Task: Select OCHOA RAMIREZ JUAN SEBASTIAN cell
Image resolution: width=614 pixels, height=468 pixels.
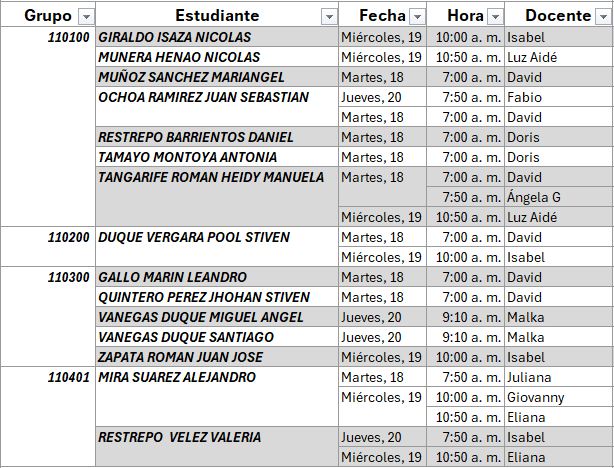Action: pos(204,97)
